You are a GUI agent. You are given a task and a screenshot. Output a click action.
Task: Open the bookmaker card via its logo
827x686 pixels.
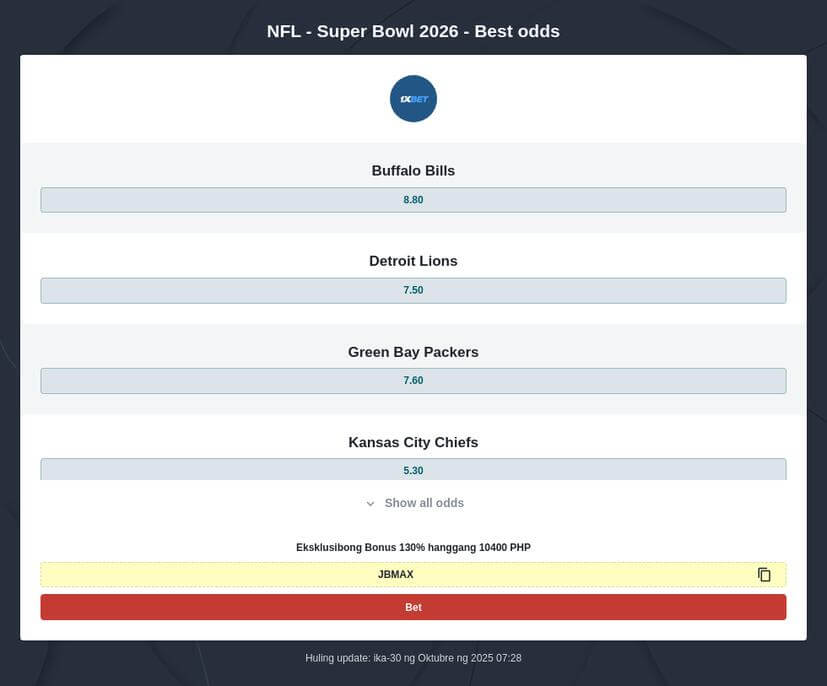(413, 98)
